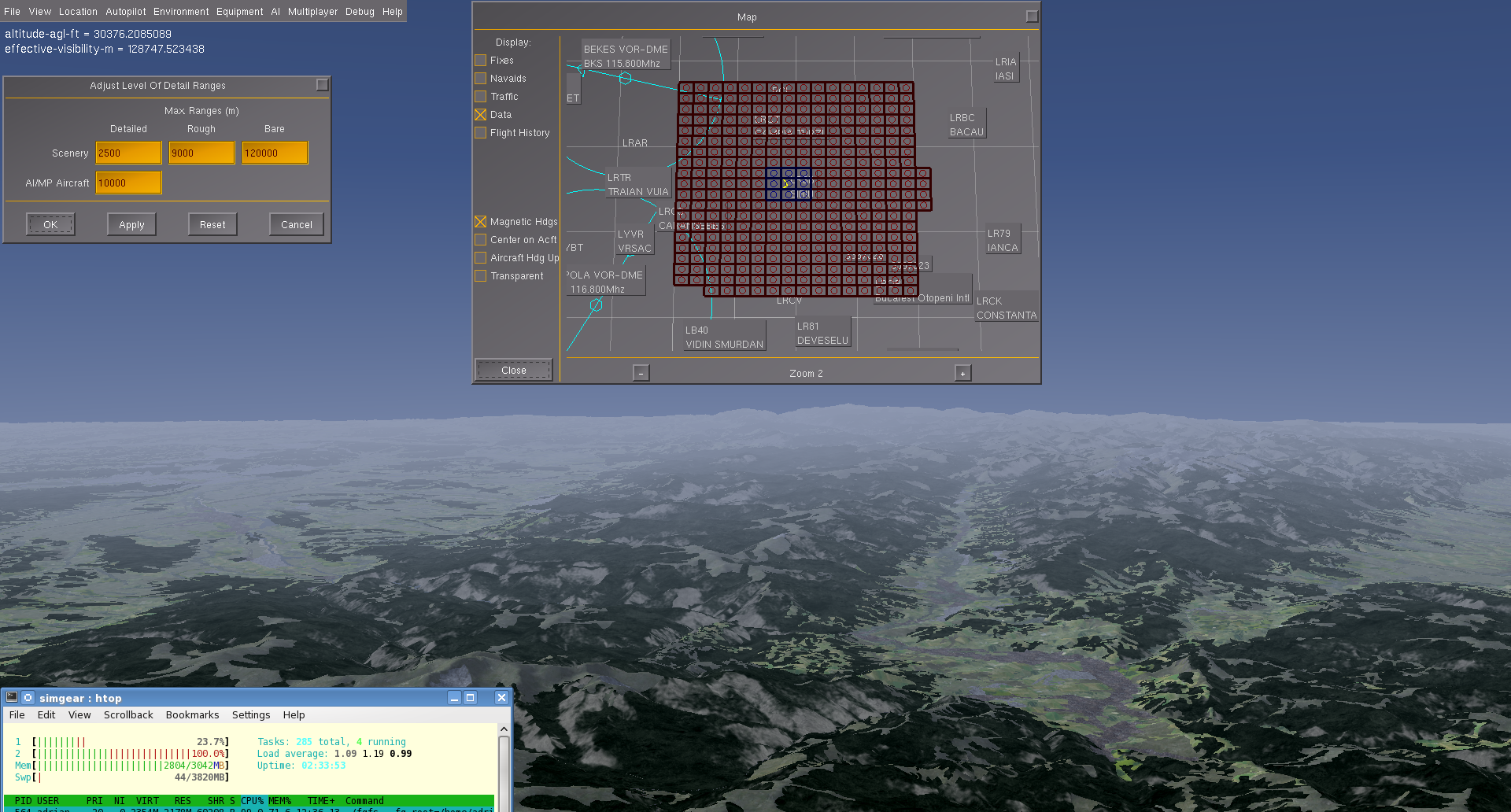Uncheck the Magnetic Hdgs checkbox

480,222
